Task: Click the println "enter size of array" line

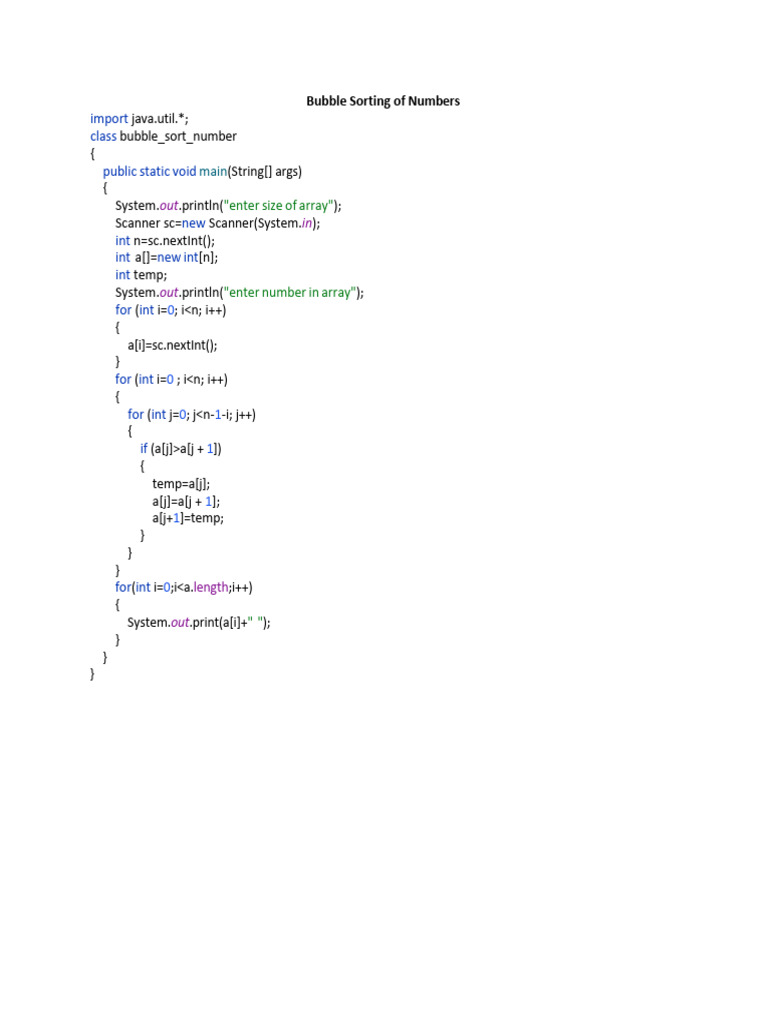Action: (x=229, y=206)
